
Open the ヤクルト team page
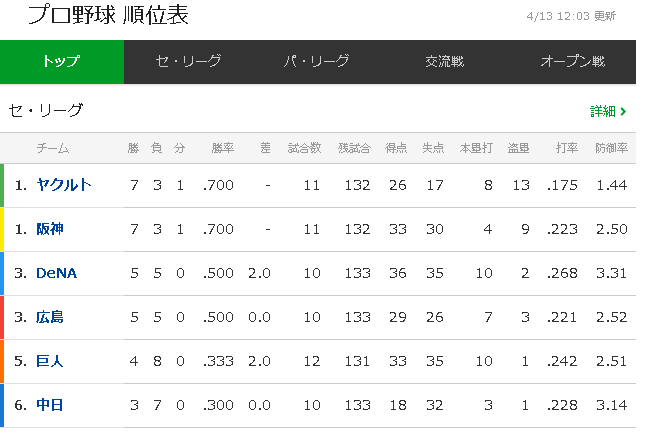tap(64, 185)
